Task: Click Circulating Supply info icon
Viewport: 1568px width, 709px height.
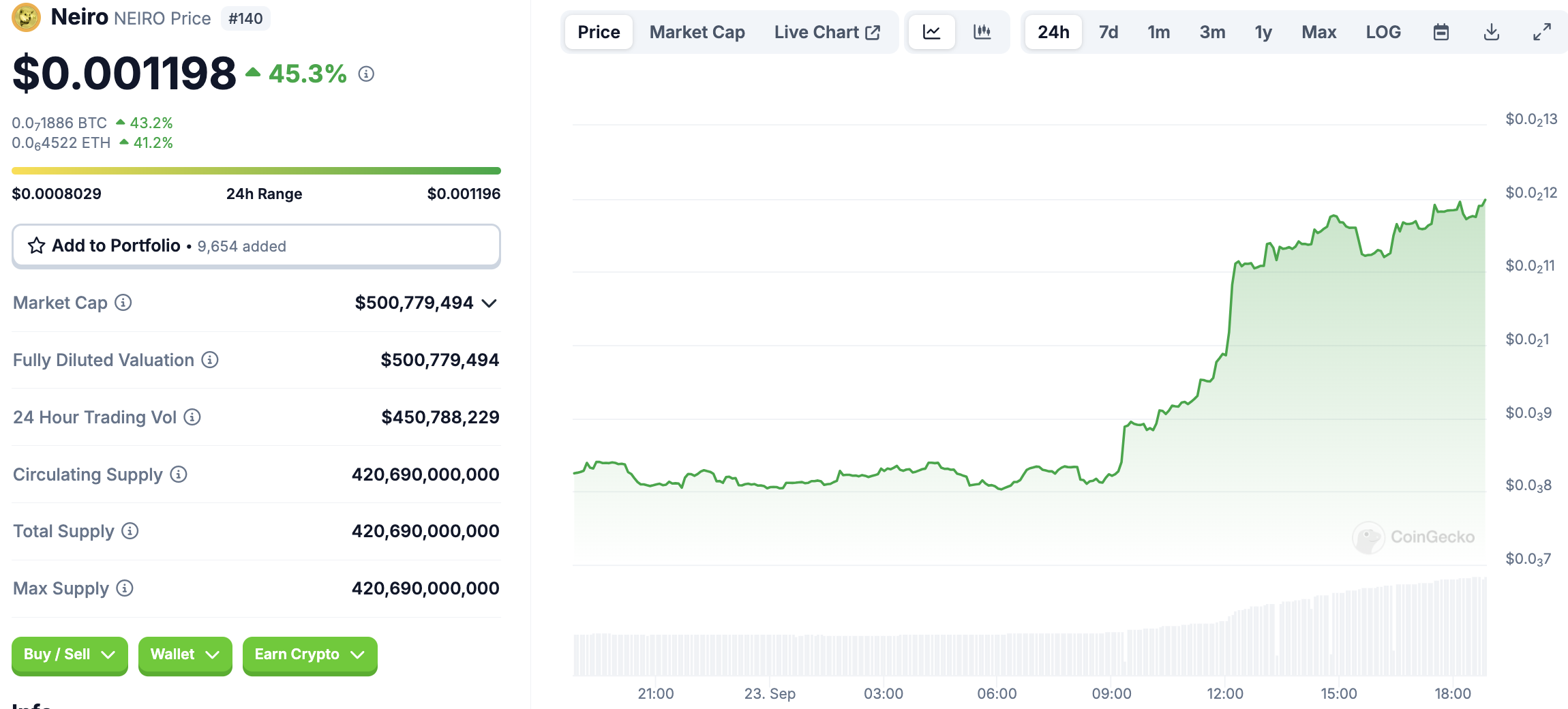Action: 179,474
